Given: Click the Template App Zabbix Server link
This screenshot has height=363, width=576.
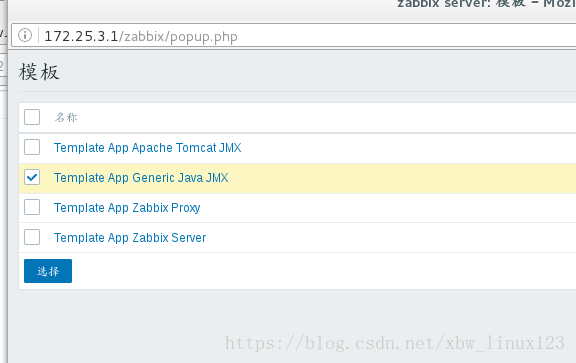Looking at the screenshot, I should coord(130,238).
